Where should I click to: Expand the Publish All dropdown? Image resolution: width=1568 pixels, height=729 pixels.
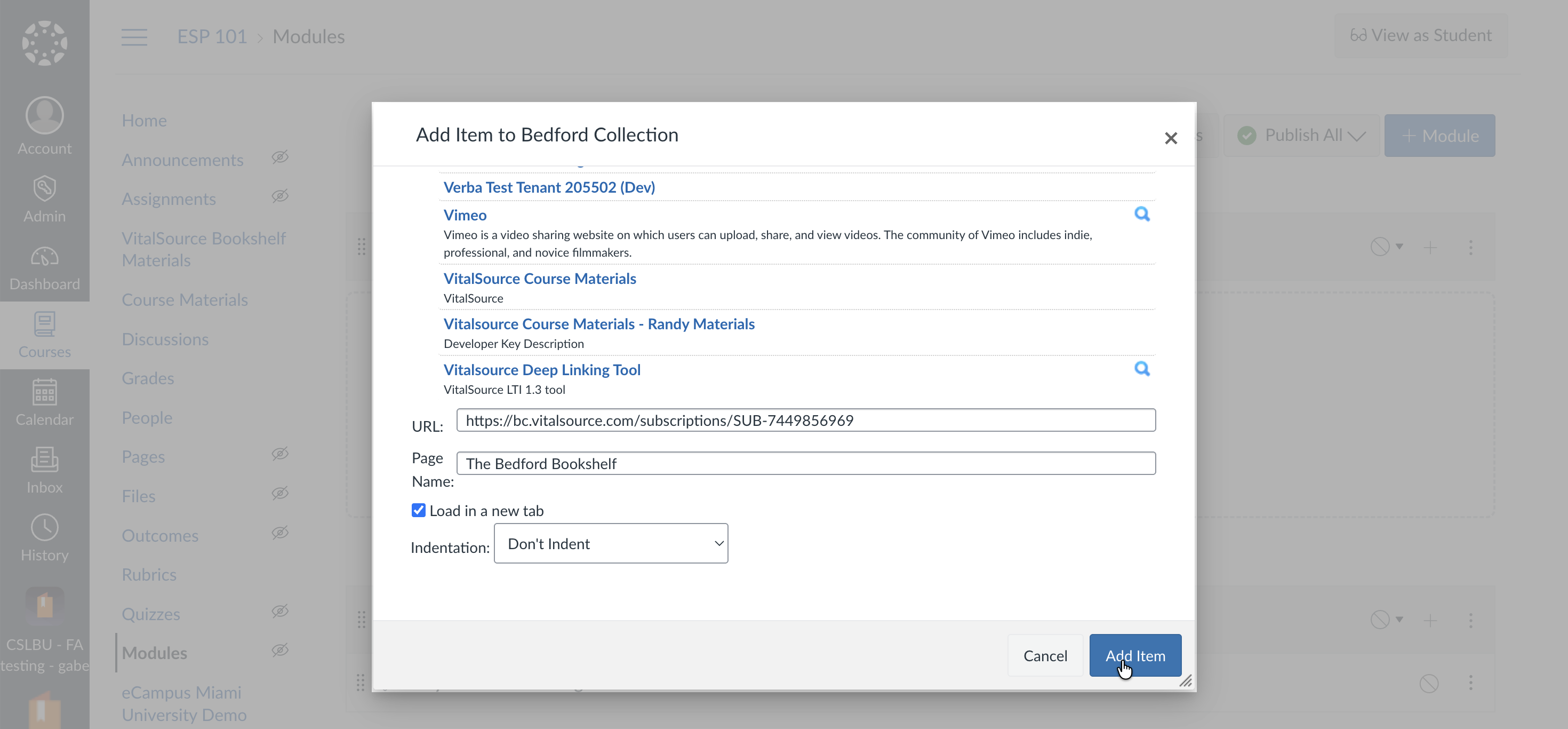point(1301,135)
